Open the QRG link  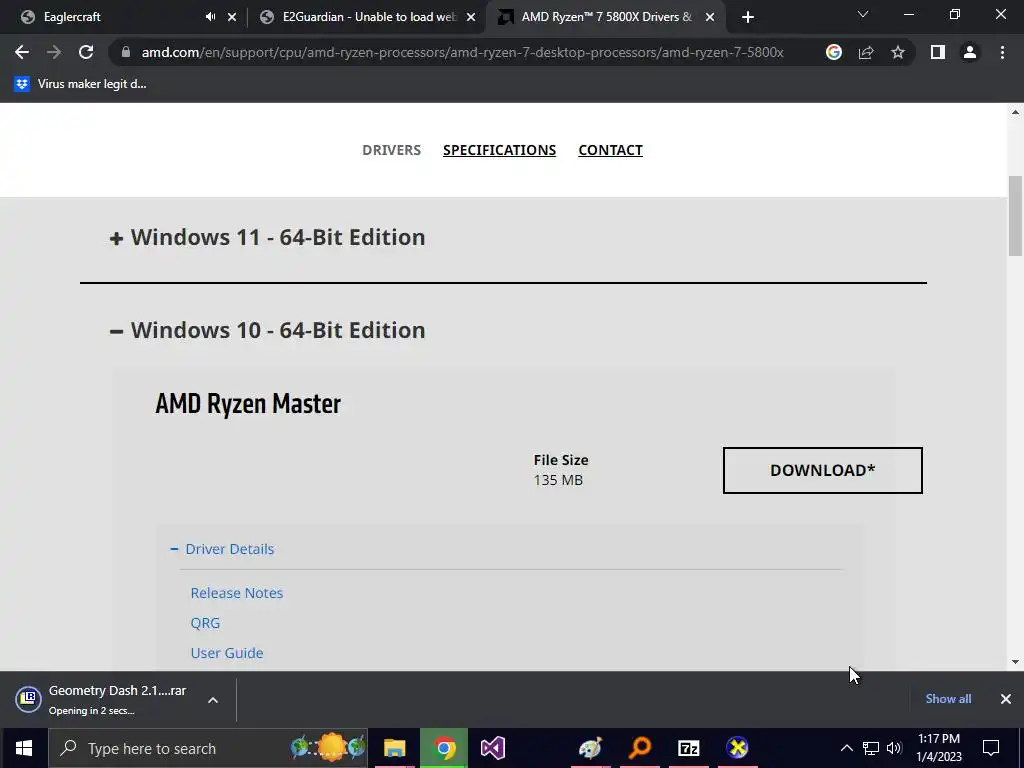[x=205, y=623]
